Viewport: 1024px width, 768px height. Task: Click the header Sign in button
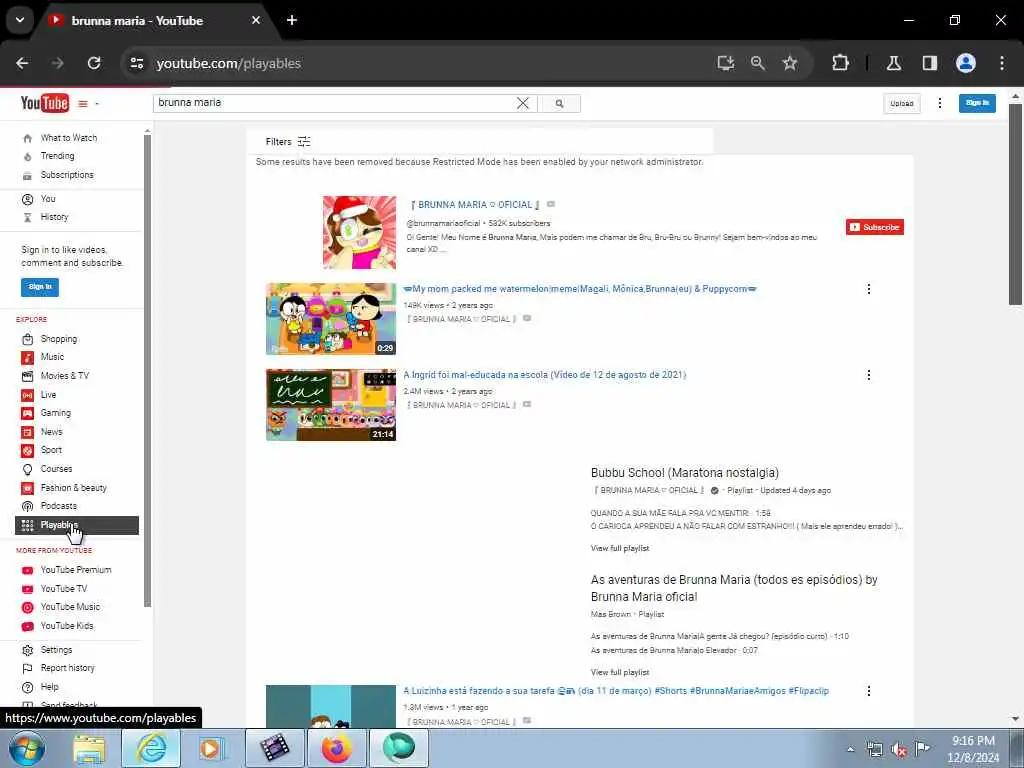(977, 103)
